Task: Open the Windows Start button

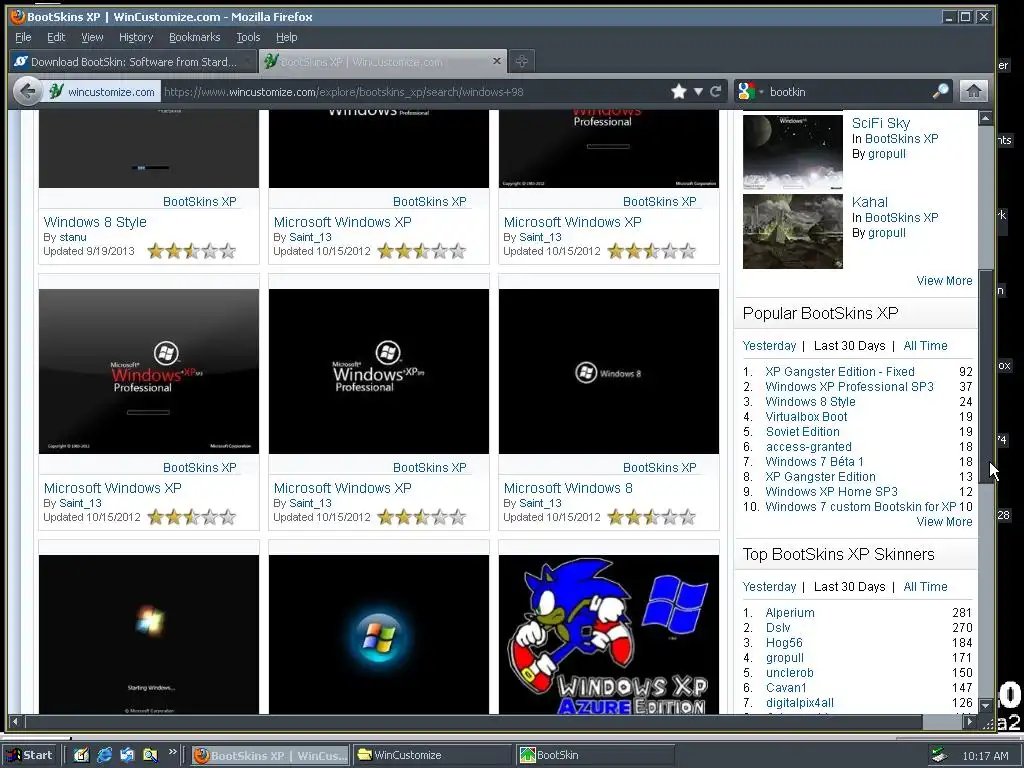Action: (29, 755)
